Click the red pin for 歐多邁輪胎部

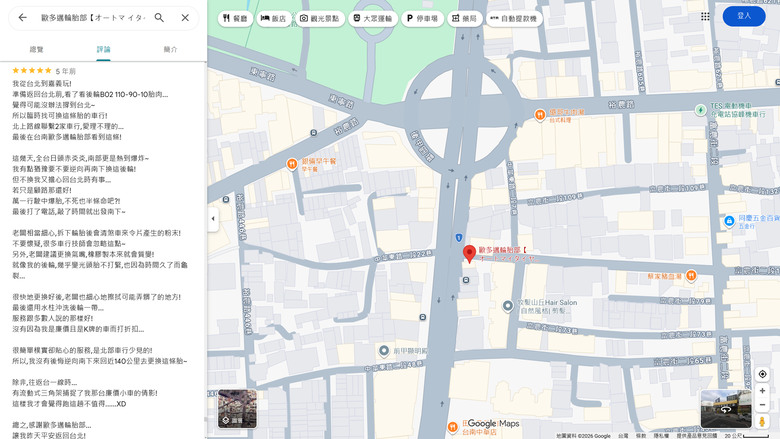tap(469, 254)
